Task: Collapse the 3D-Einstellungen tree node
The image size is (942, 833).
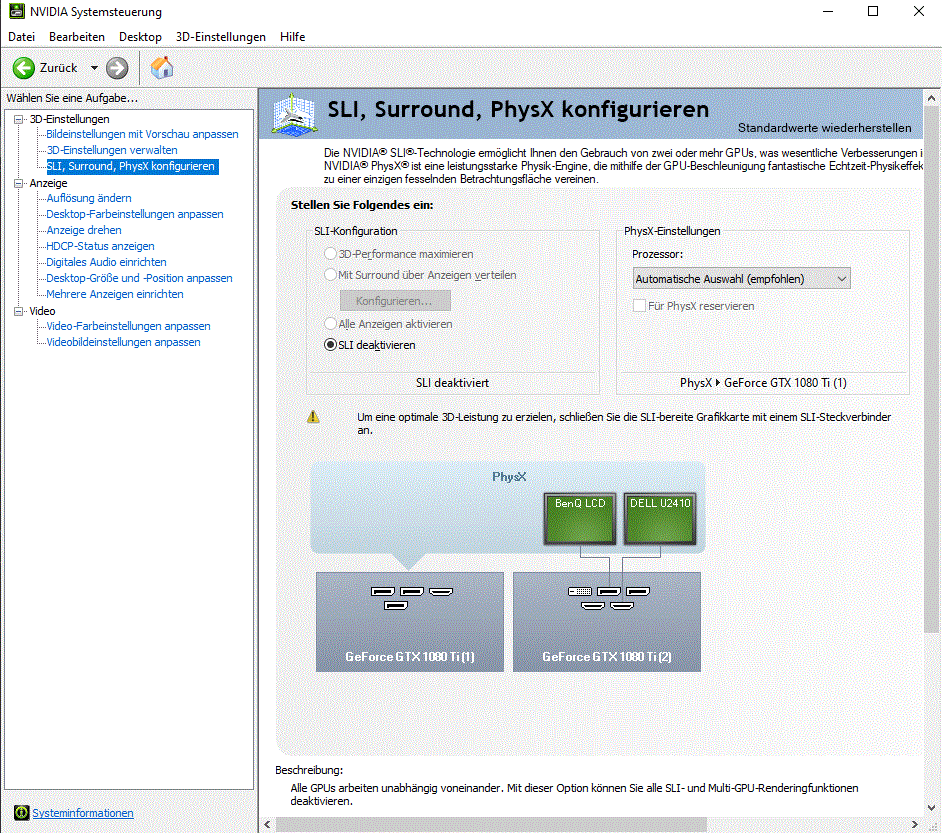Action: click(x=19, y=119)
